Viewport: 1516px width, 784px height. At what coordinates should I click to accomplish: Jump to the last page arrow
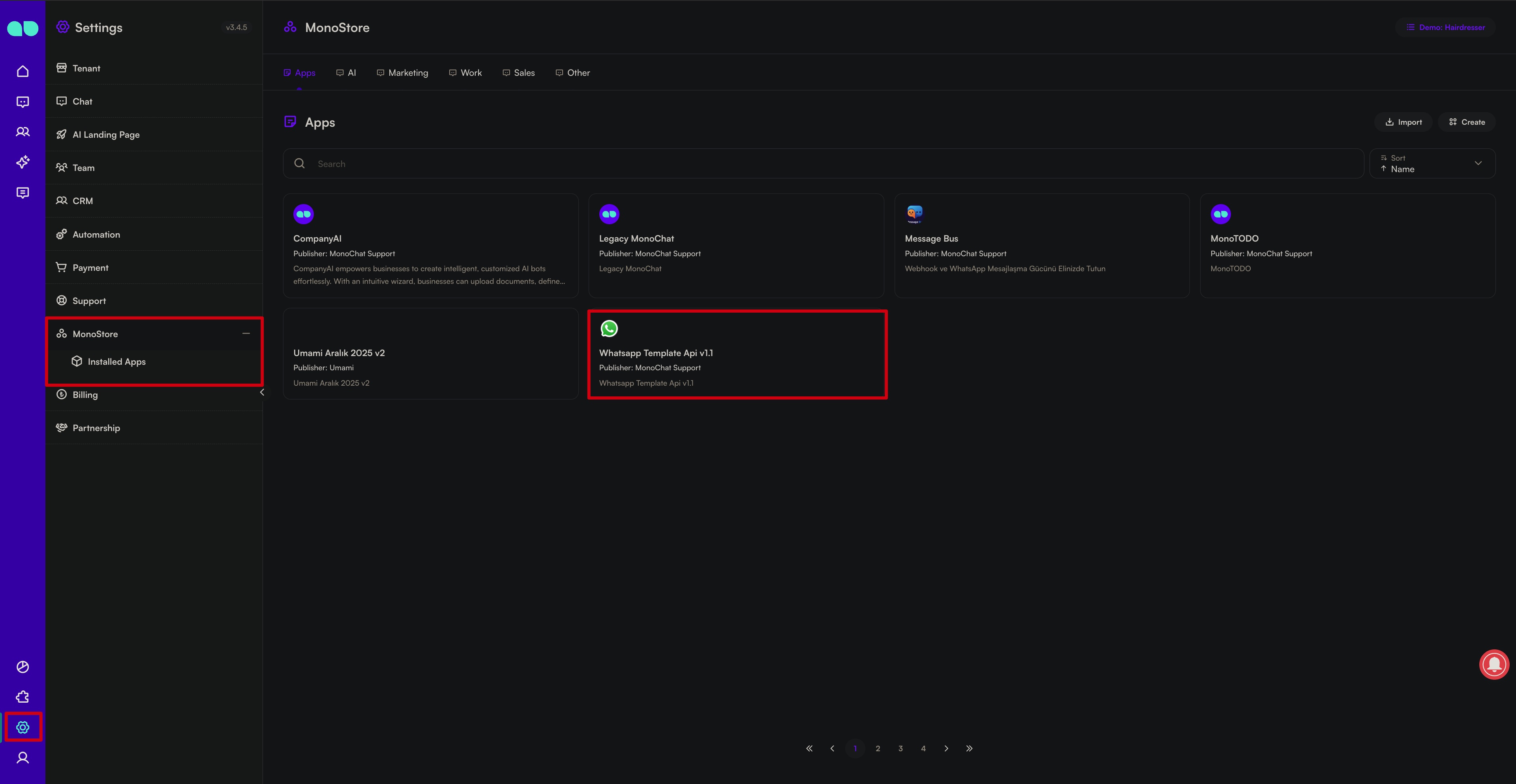click(969, 749)
